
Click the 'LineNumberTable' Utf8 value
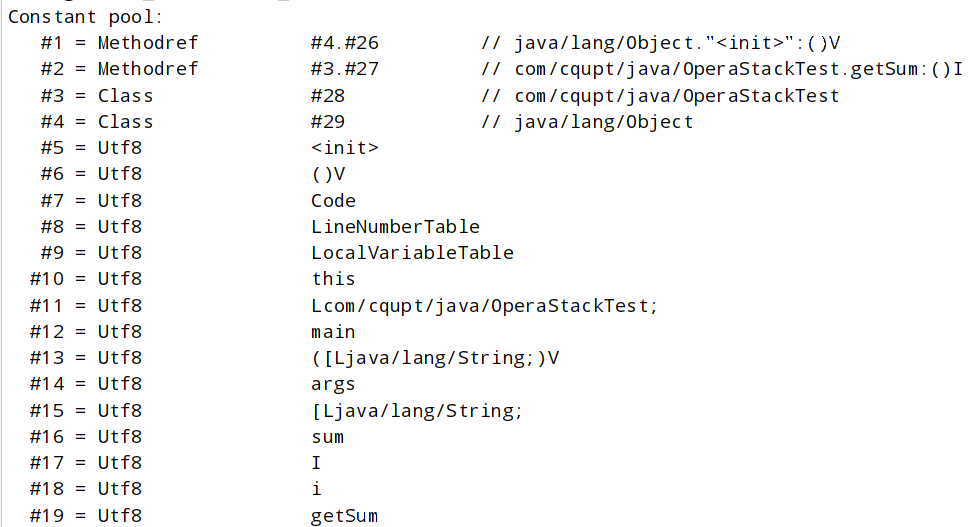[396, 227]
